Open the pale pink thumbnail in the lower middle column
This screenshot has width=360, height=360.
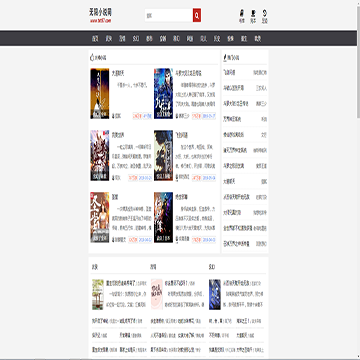click(x=157, y=295)
